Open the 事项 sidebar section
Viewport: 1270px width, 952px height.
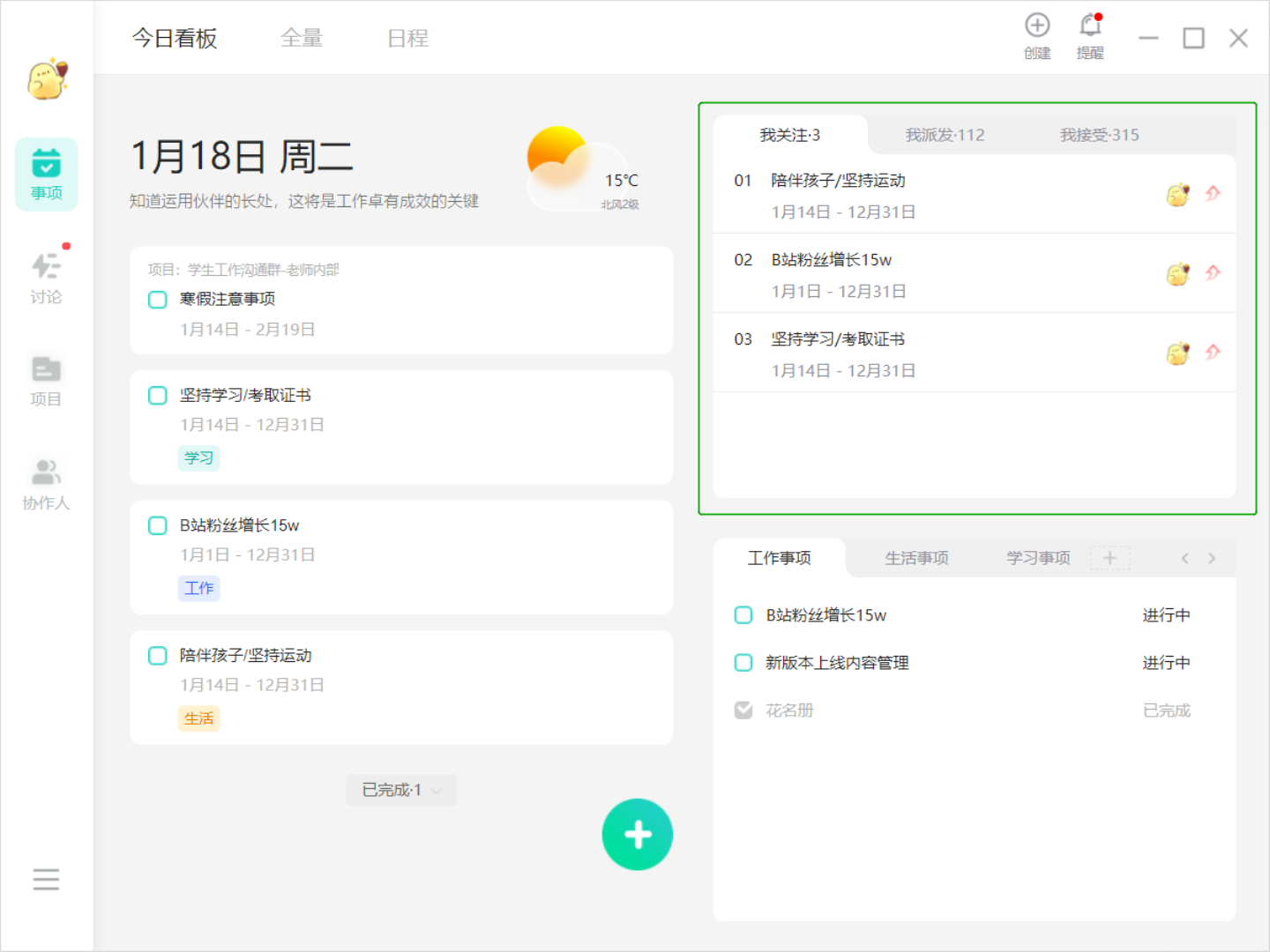click(46, 175)
